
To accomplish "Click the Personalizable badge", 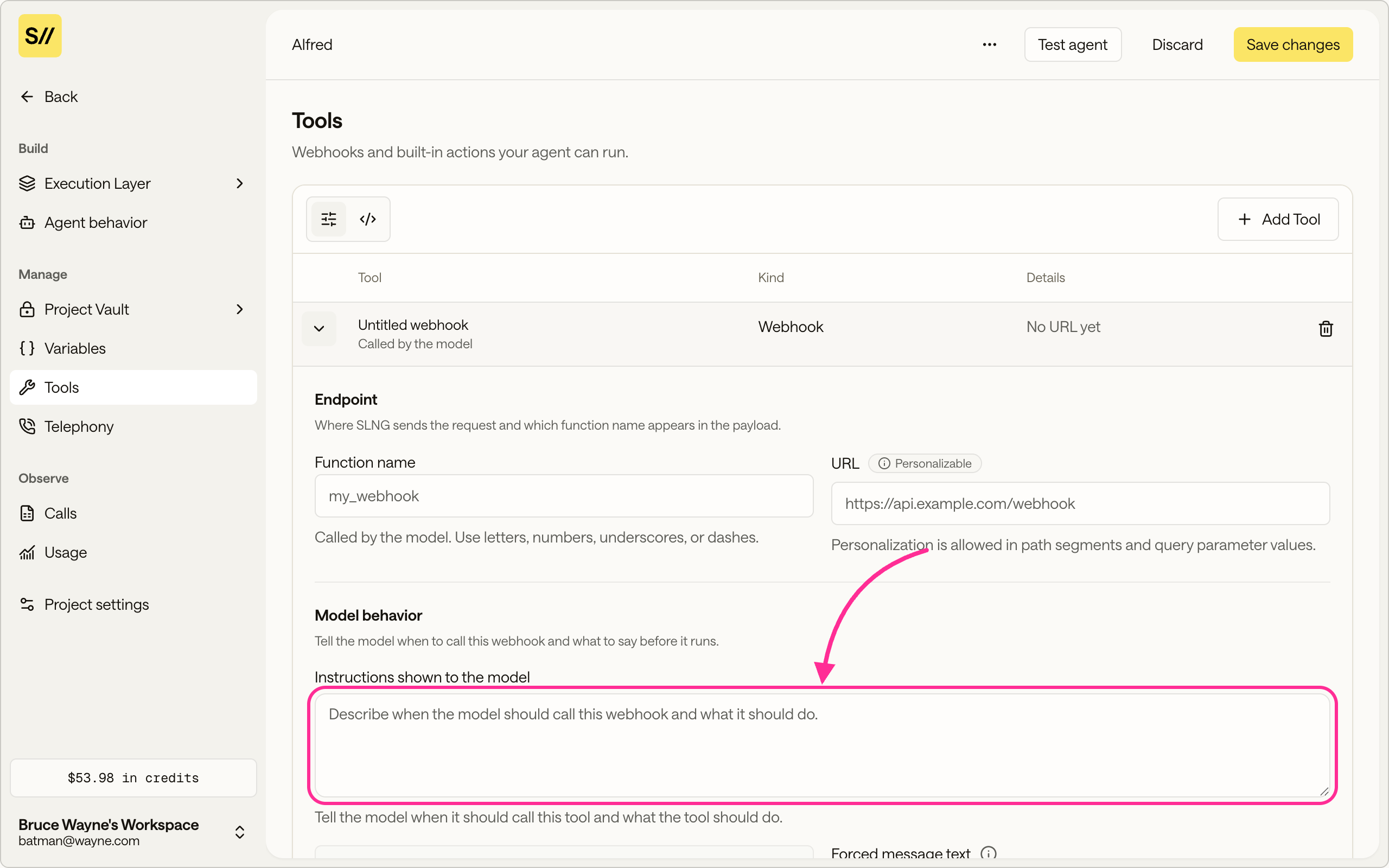I will point(925,463).
